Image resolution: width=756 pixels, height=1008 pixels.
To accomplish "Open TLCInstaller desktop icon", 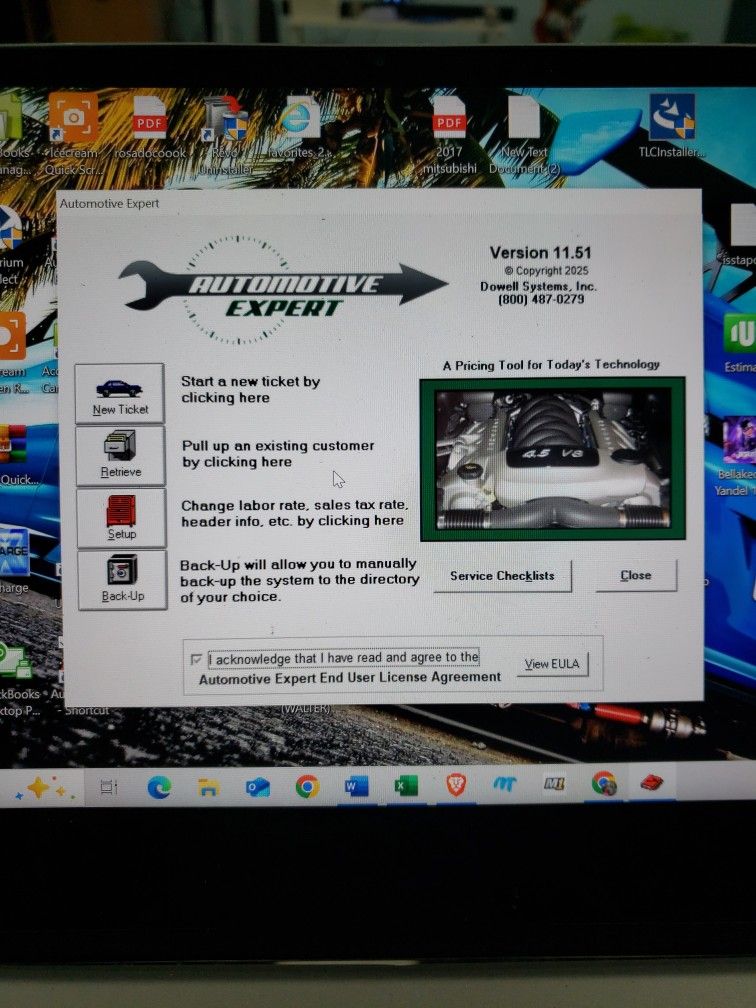I will point(672,126).
